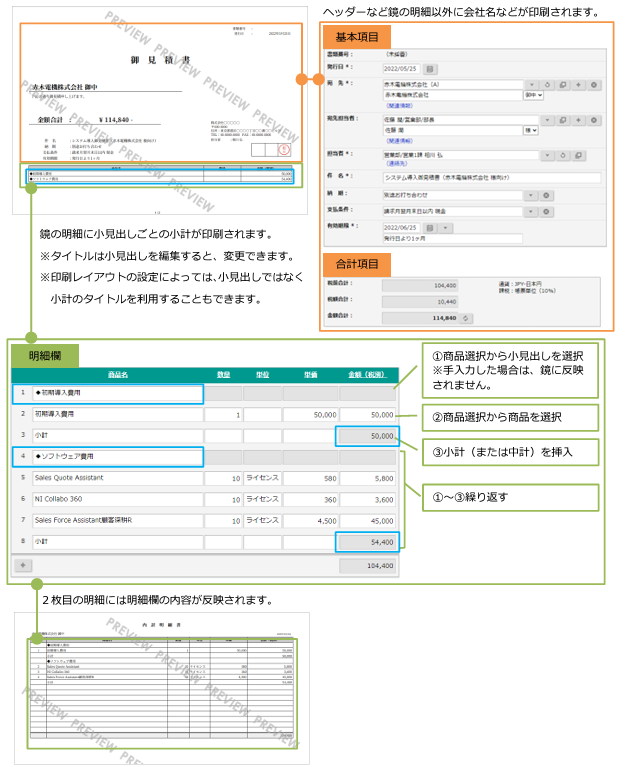640x767 pixels.
Task: Click the ◆初期導入費用 heading field in row 1
Action: 117,393
